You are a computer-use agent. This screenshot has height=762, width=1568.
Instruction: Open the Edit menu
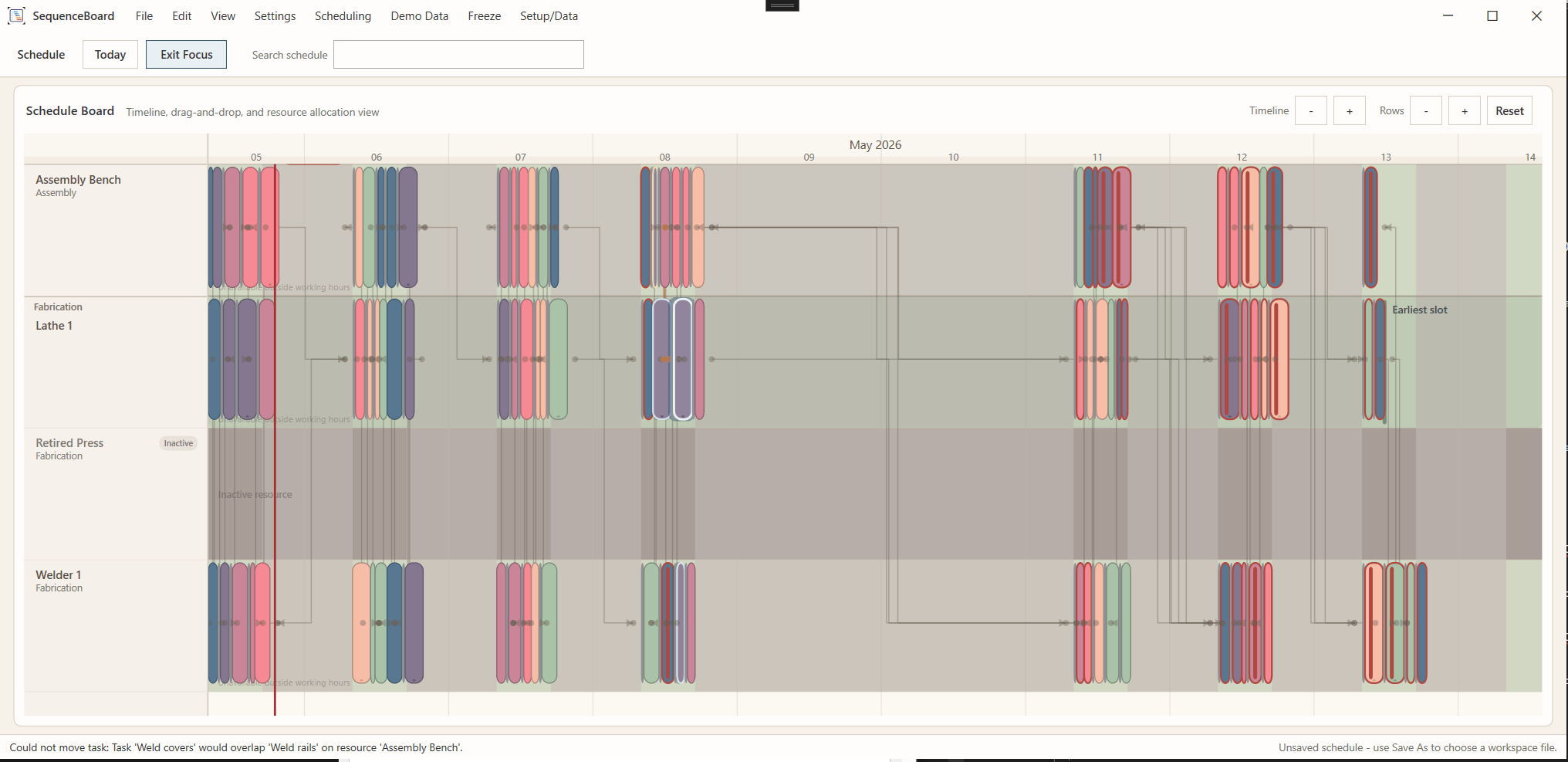(181, 16)
